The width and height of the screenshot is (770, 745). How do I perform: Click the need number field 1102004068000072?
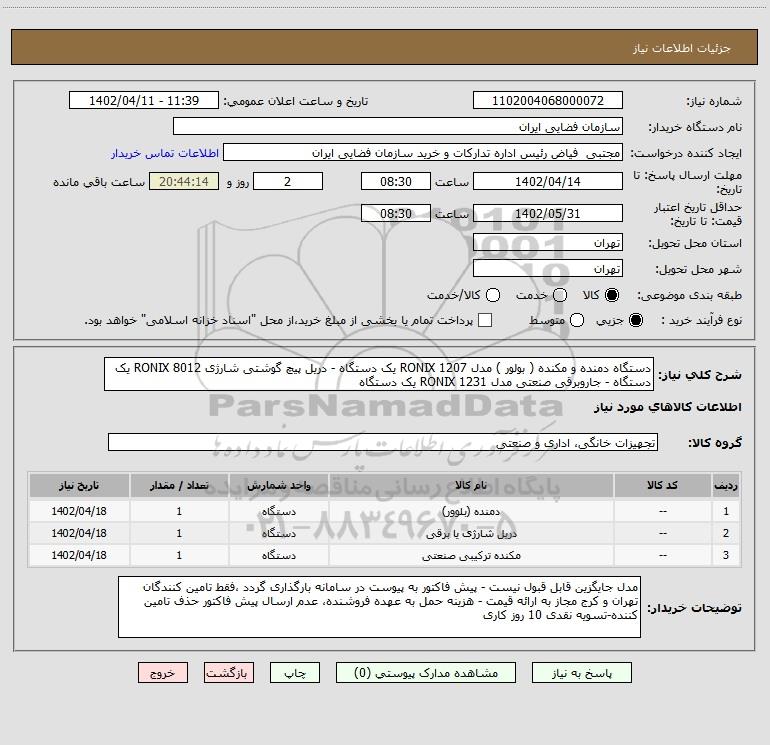pyautogui.click(x=548, y=101)
